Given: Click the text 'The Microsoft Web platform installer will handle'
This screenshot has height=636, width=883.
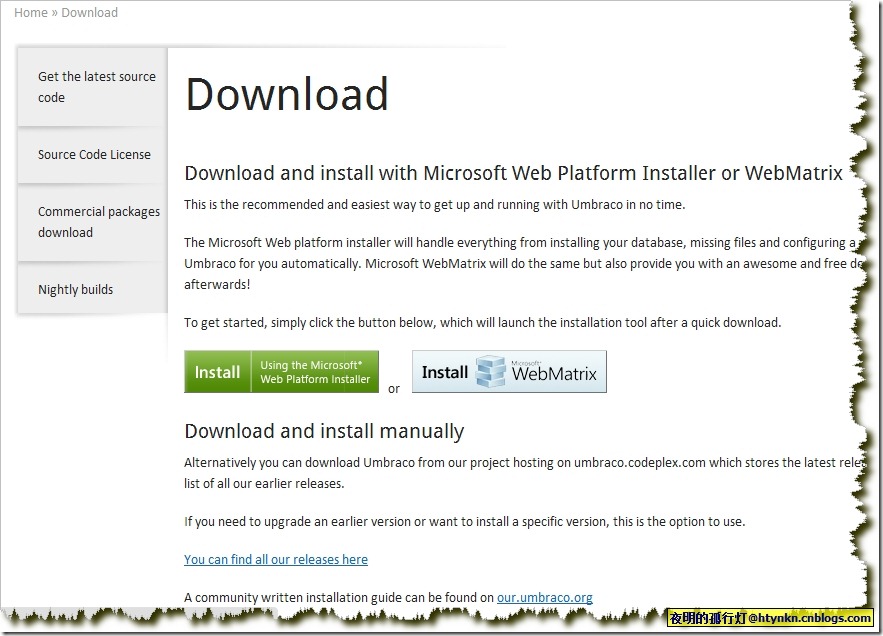Looking at the screenshot, I should [319, 243].
